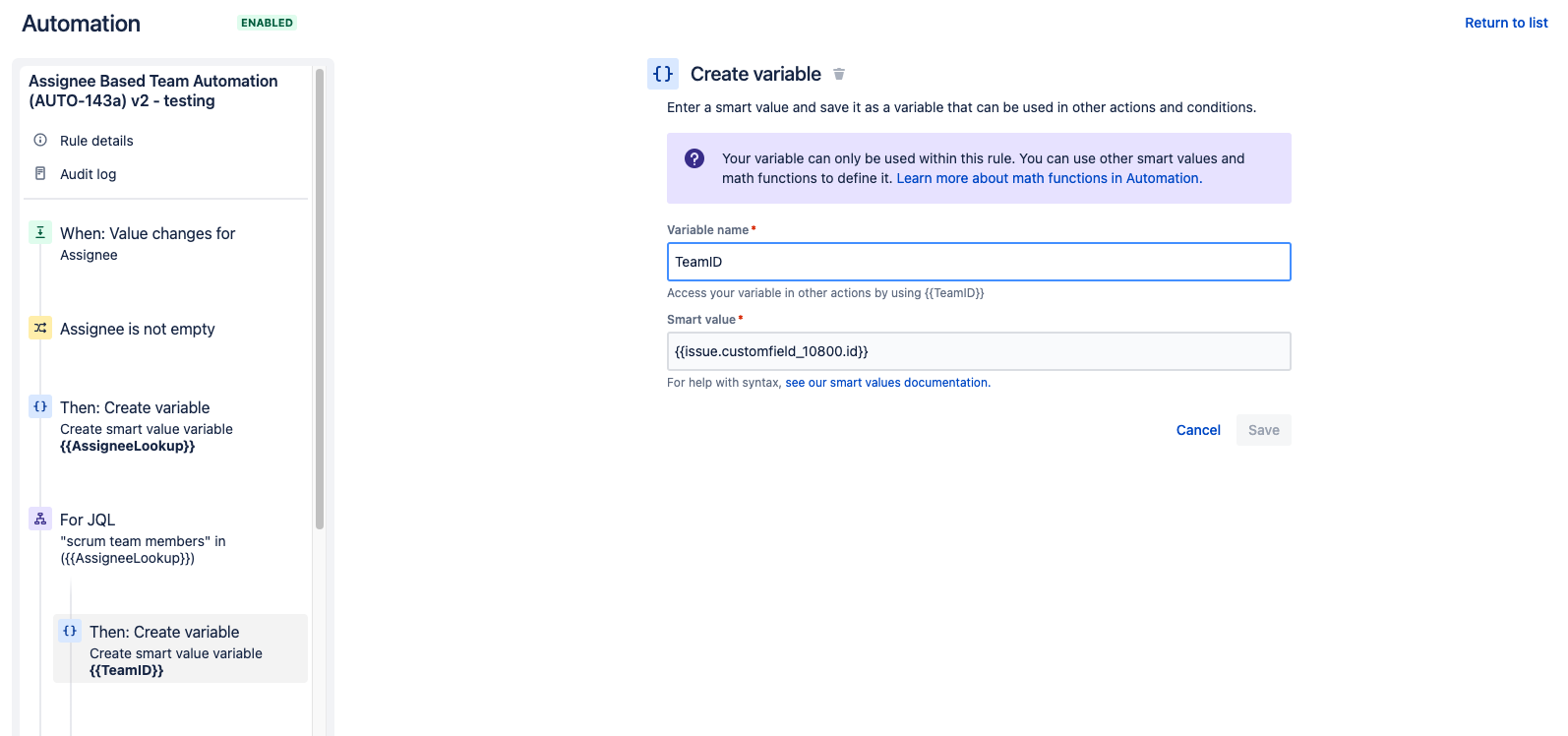The image size is (1568, 736).
Task: Open Learn more about math functions link
Action: pyautogui.click(x=1048, y=178)
